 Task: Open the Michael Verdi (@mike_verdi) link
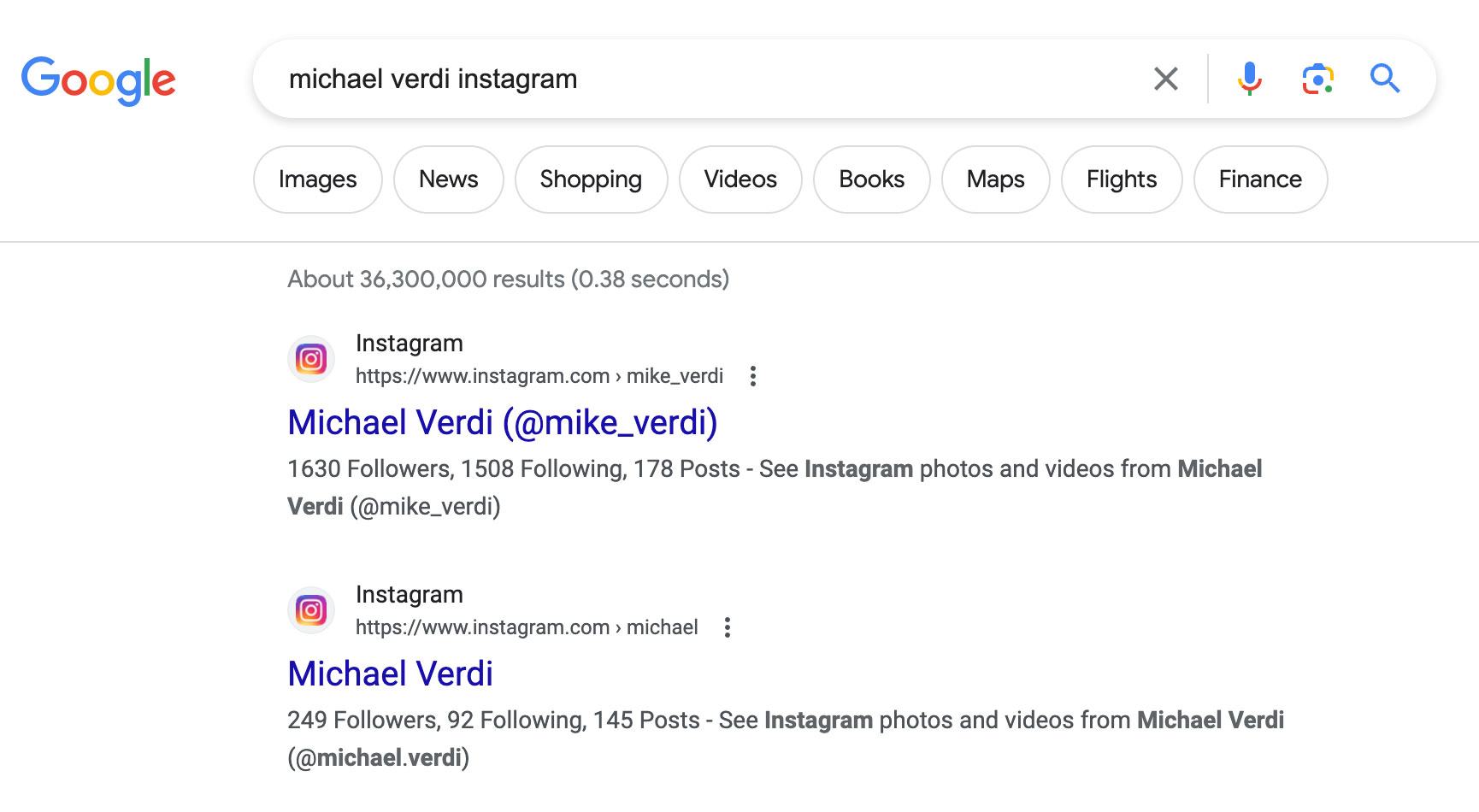tap(502, 422)
